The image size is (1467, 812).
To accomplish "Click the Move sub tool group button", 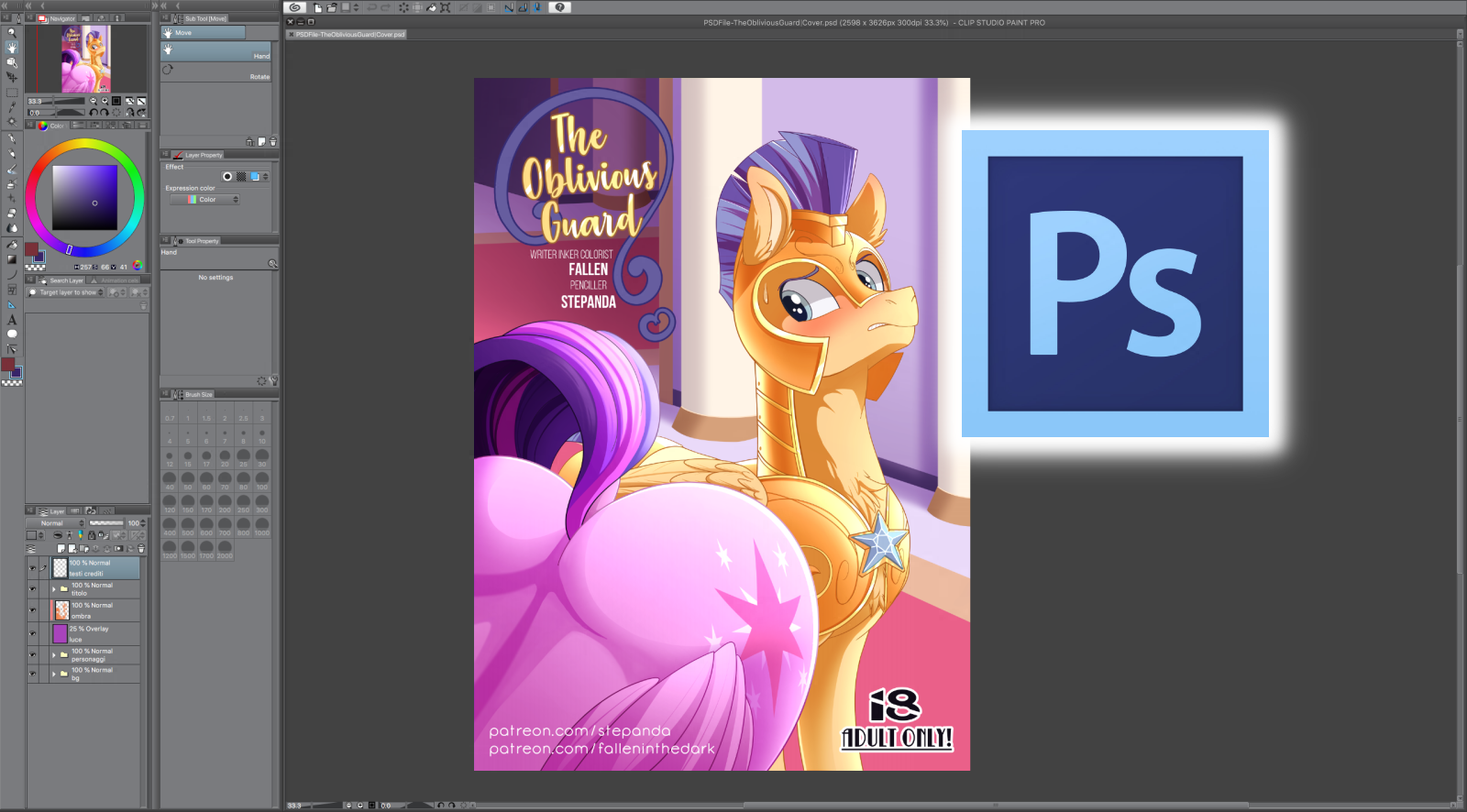I will (x=204, y=33).
